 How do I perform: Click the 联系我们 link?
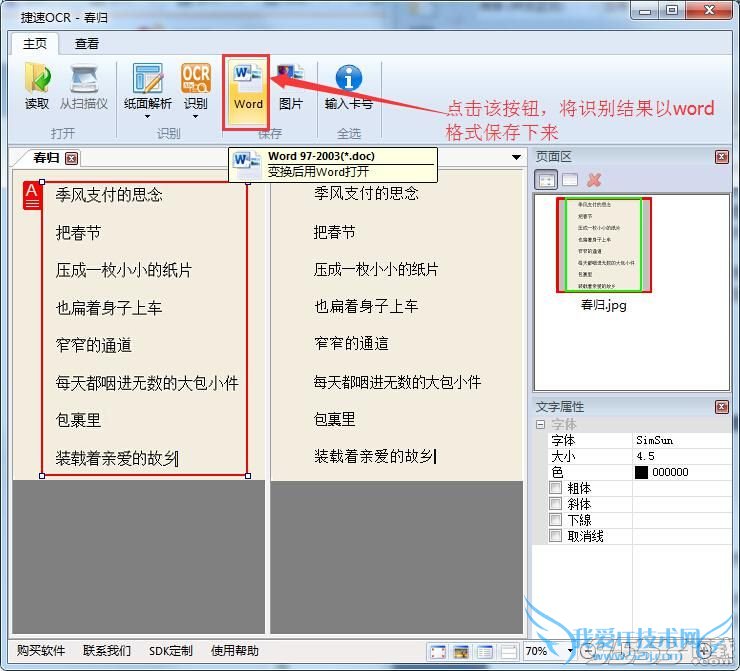coord(107,651)
